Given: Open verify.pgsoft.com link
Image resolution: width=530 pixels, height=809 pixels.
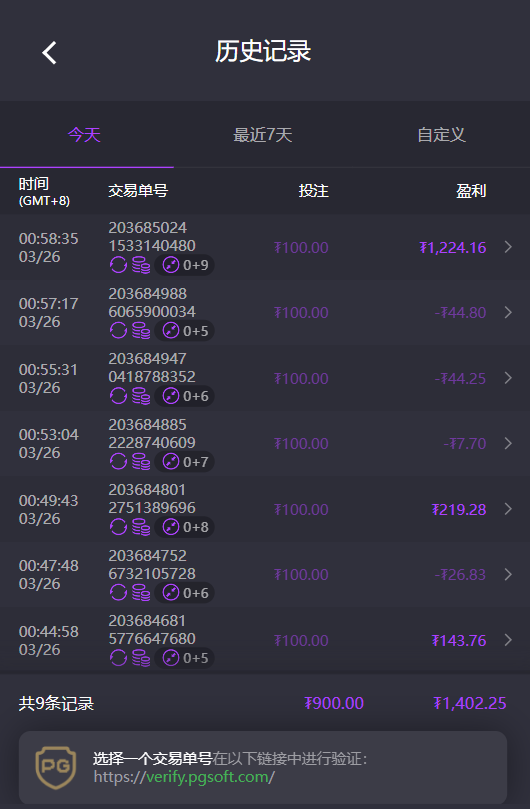Looking at the screenshot, I should pyautogui.click(x=184, y=776).
